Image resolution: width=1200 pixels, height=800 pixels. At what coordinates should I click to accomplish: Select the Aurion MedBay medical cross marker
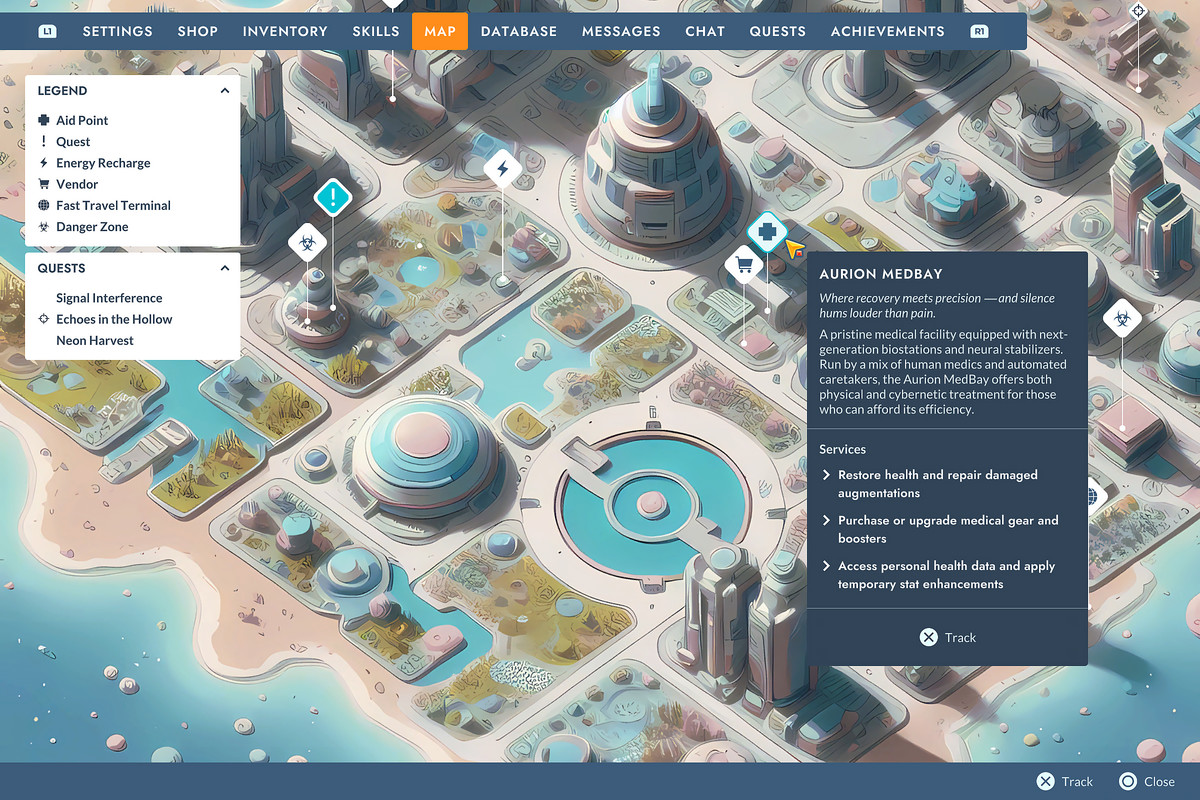click(x=766, y=231)
